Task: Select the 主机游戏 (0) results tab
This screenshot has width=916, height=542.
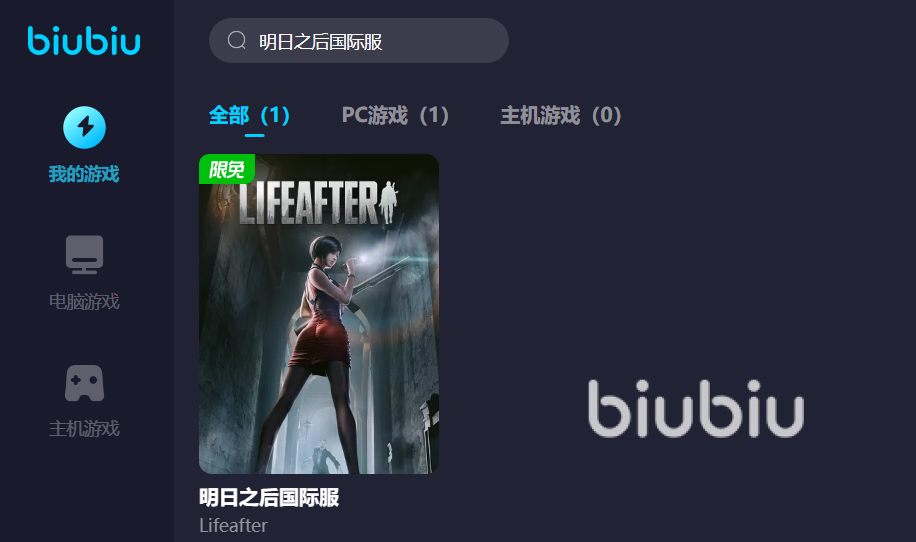Action: (560, 115)
